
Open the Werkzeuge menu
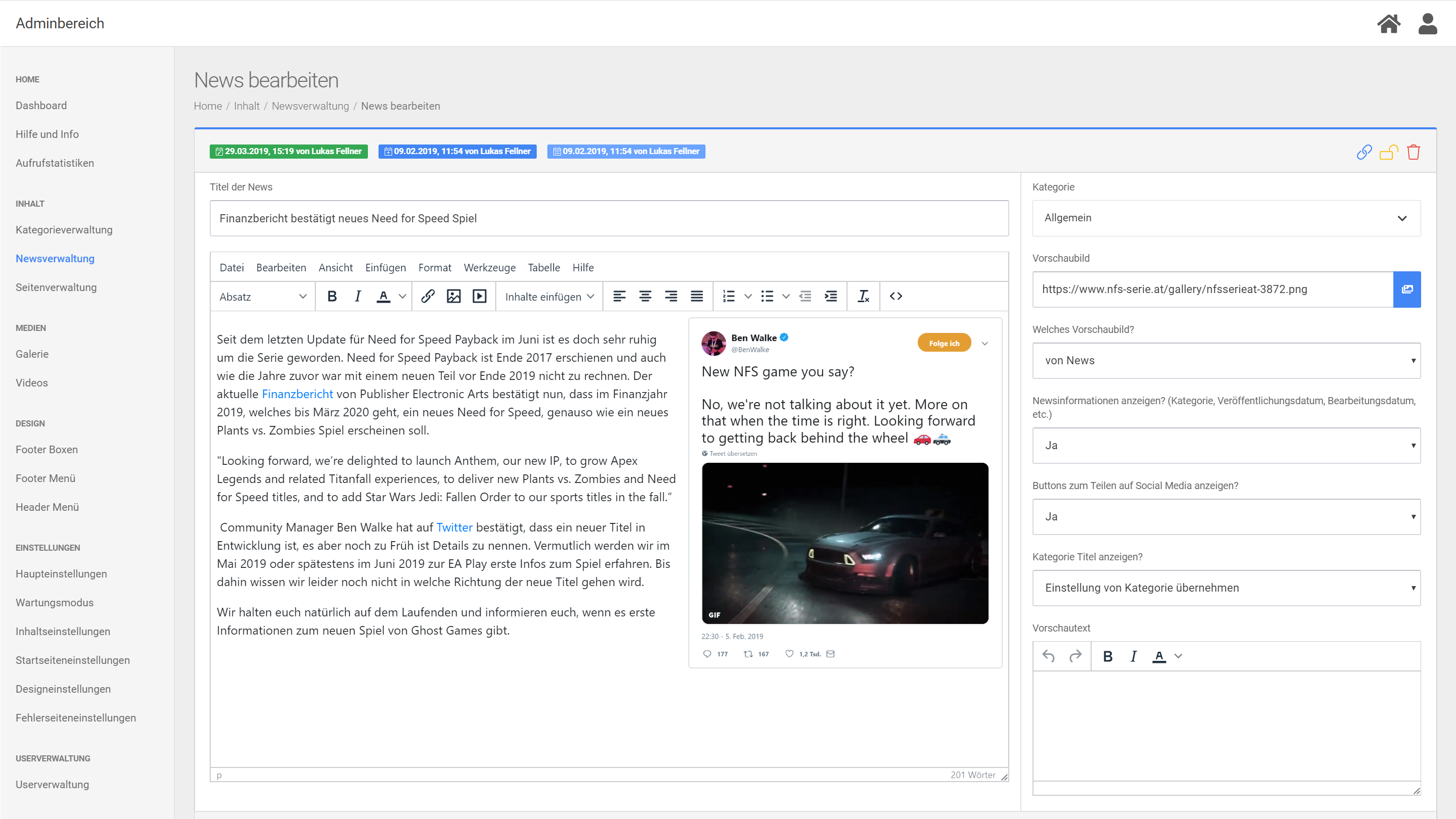490,268
